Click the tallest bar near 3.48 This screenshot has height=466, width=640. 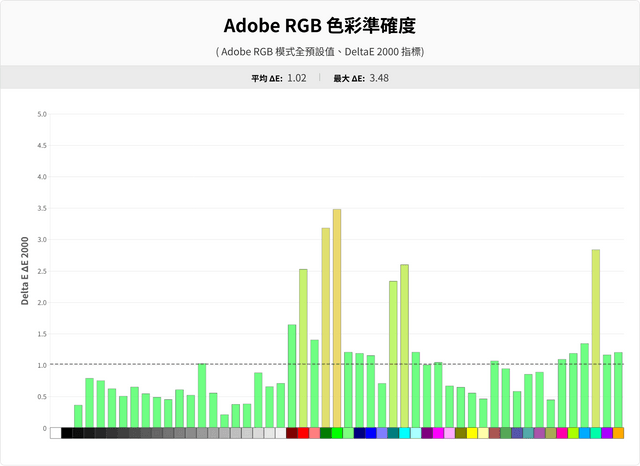tap(337, 318)
